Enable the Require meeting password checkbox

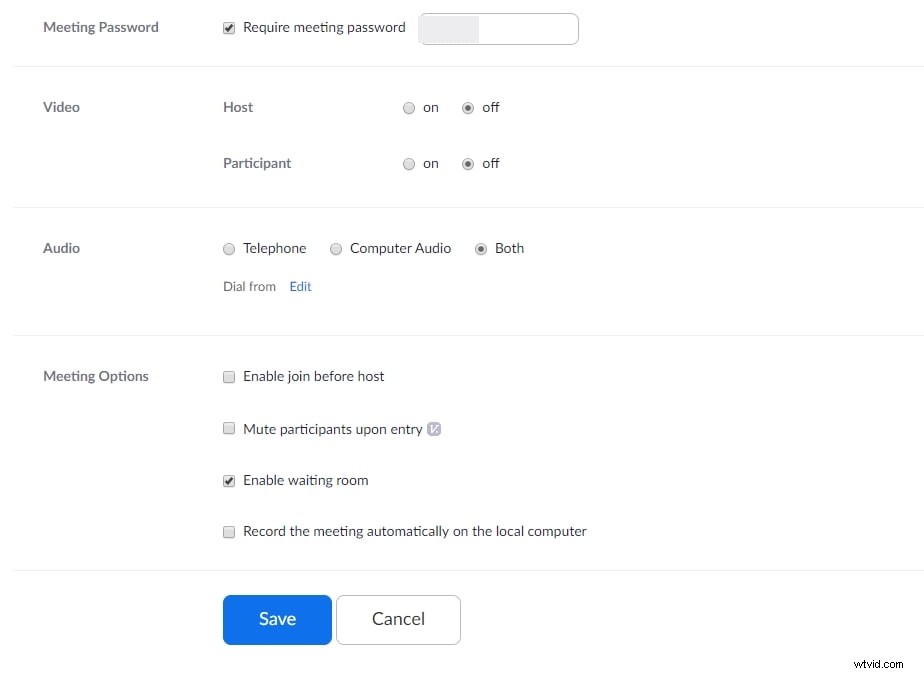point(229,28)
